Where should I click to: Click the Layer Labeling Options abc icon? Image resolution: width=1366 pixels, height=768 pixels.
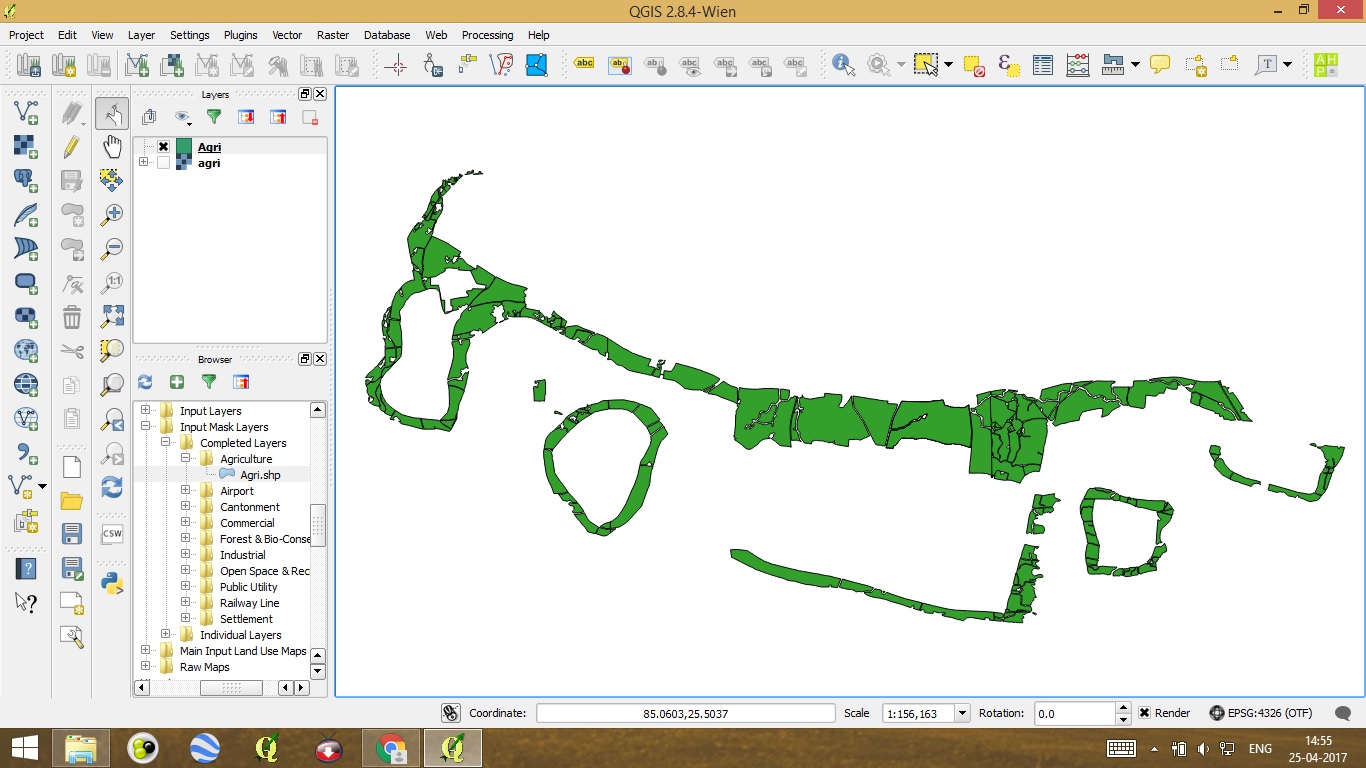click(585, 65)
